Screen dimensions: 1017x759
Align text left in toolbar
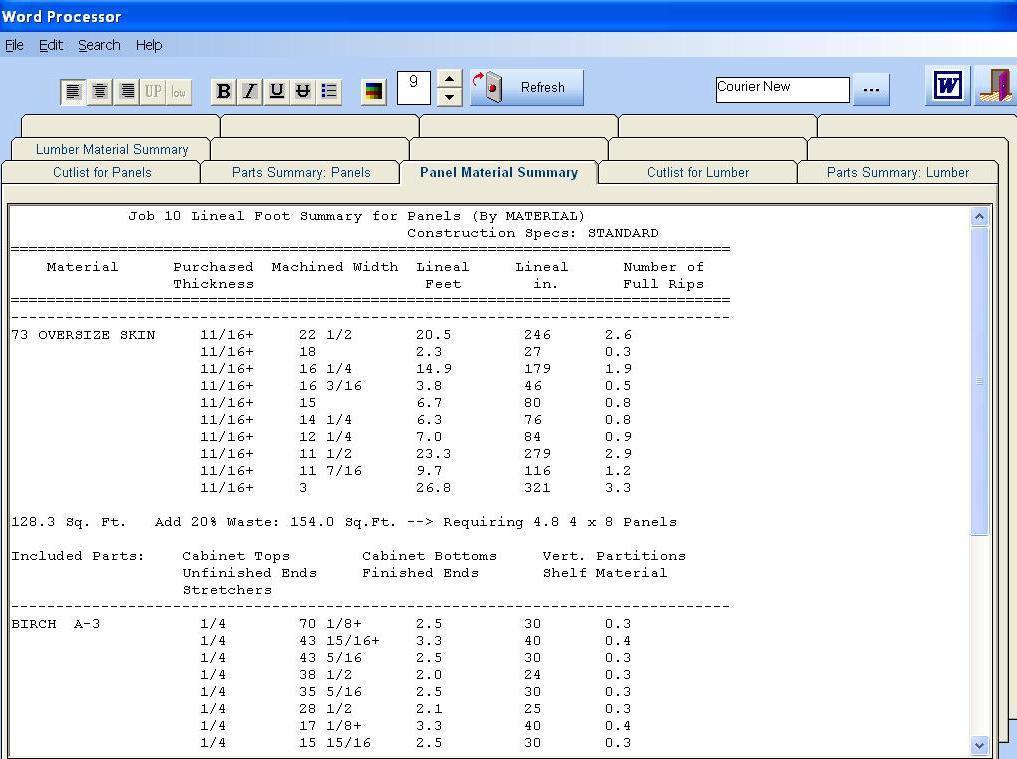point(73,91)
